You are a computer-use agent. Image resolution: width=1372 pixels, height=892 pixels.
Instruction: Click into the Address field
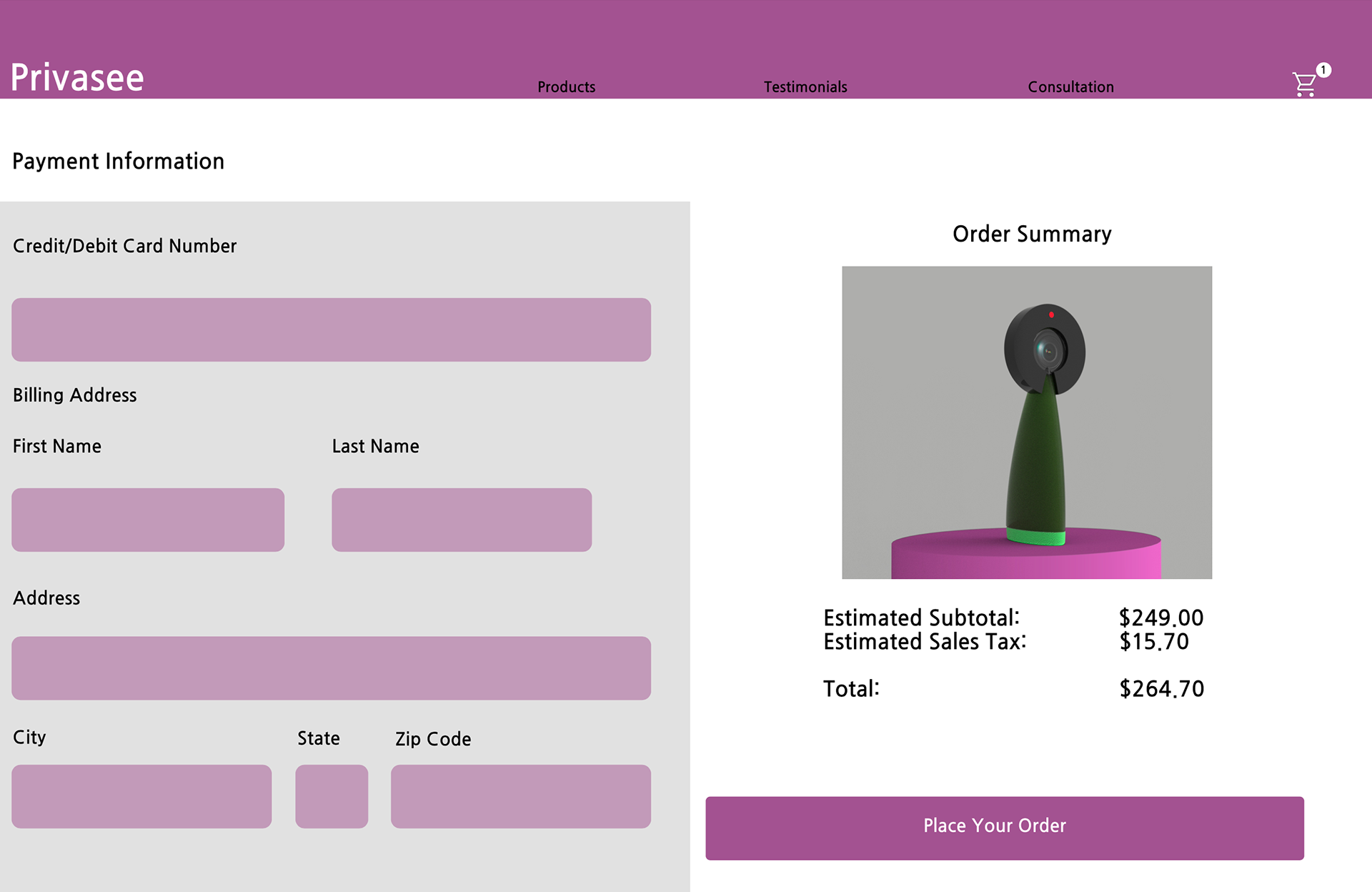pos(331,668)
